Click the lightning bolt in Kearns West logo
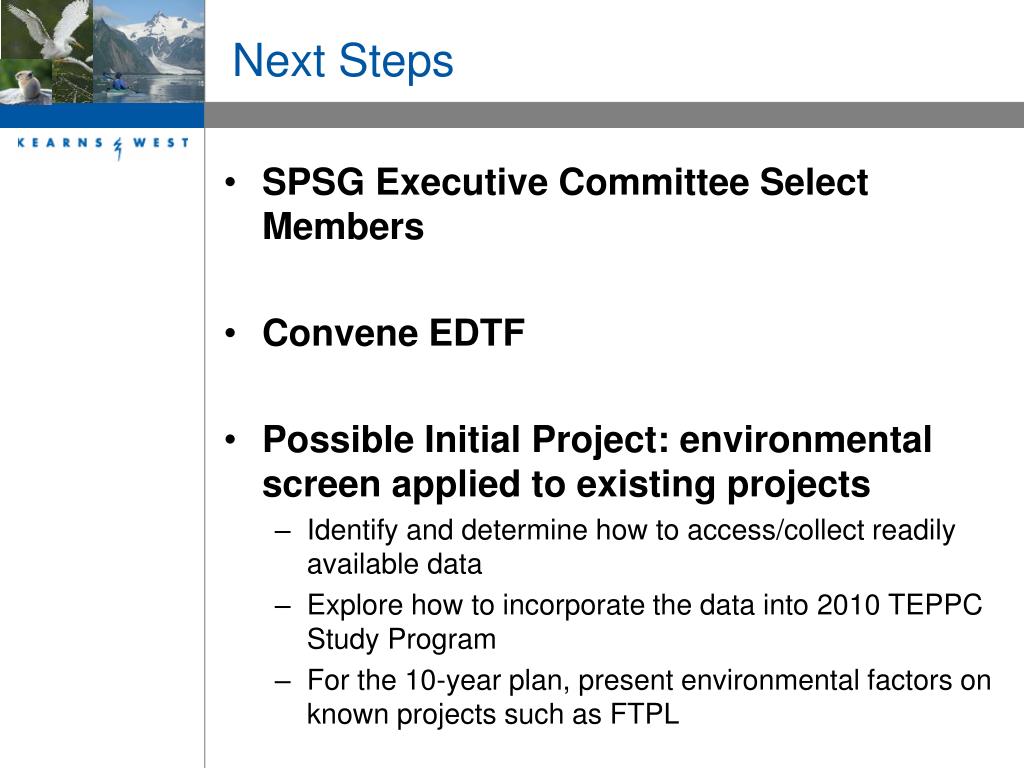Screen dimensions: 1024x768 coord(118,148)
